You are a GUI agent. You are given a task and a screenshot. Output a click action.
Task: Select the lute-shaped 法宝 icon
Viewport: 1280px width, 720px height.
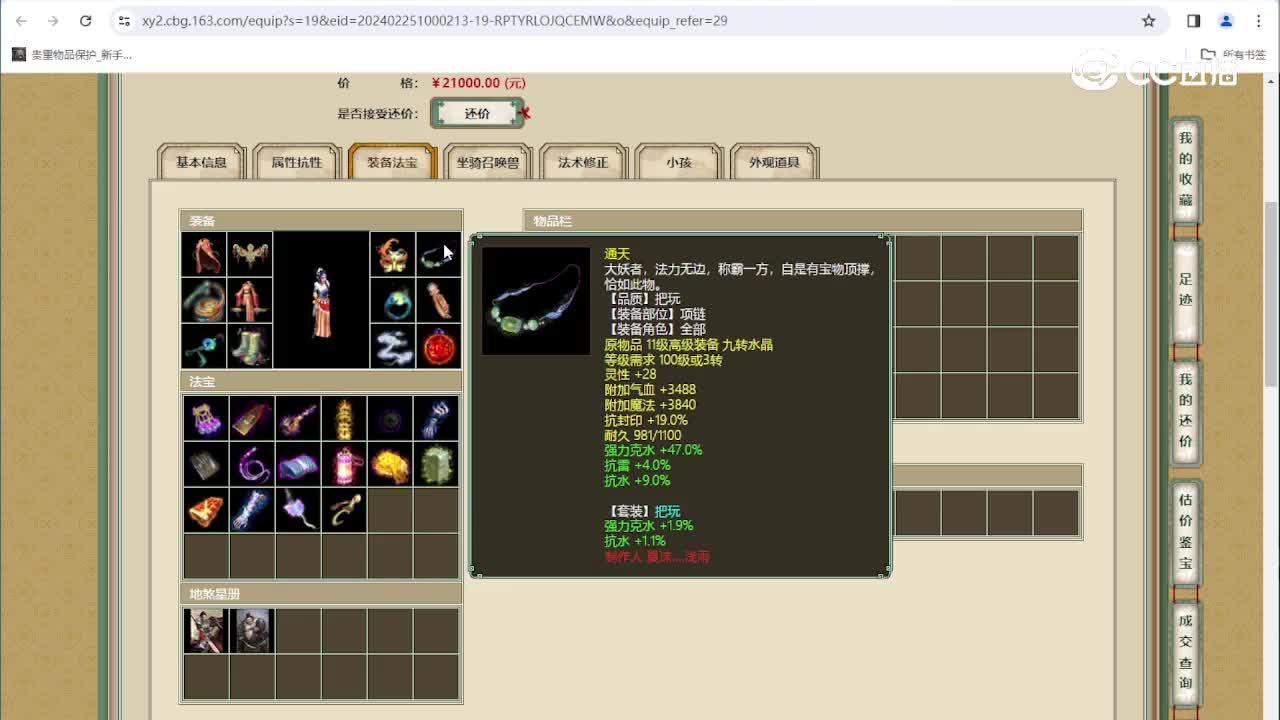coord(298,418)
